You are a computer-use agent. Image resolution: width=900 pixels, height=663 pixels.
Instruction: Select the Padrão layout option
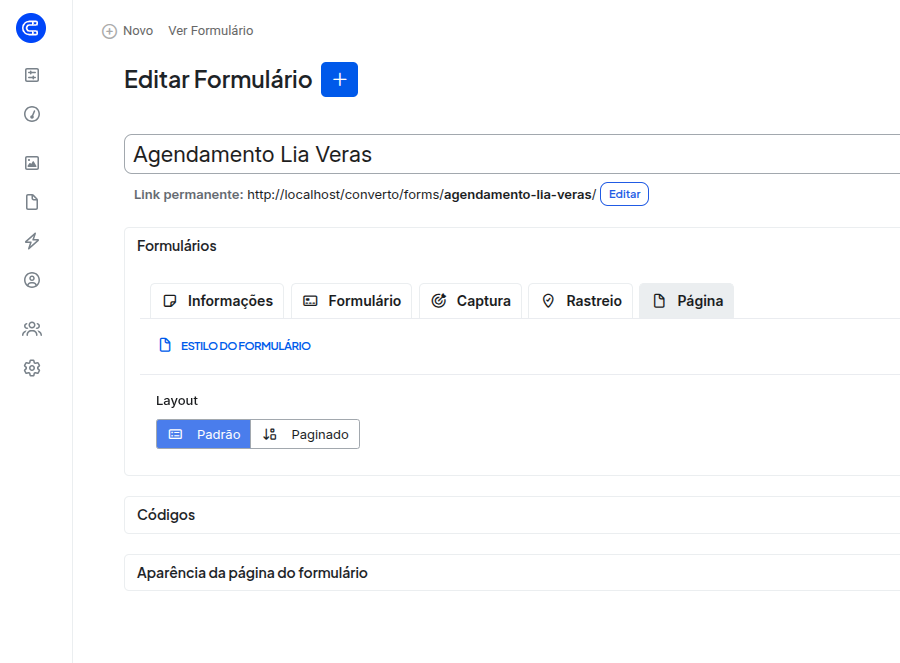[x=204, y=434]
